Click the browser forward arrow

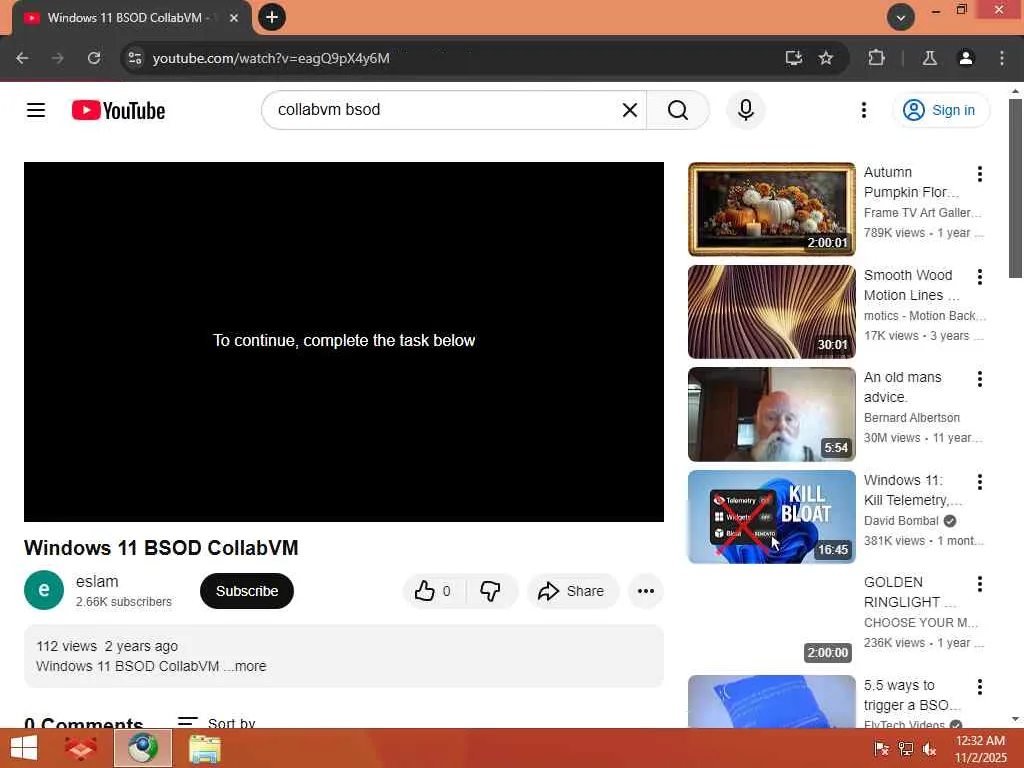click(57, 58)
